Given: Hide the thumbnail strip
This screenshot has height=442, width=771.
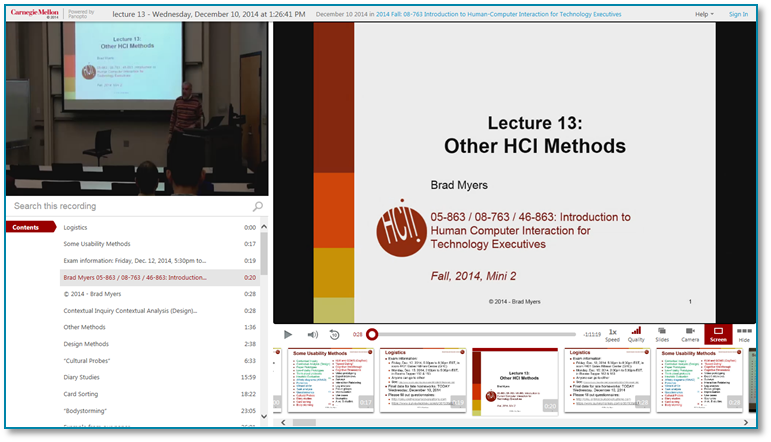Looking at the screenshot, I should click(x=744, y=334).
